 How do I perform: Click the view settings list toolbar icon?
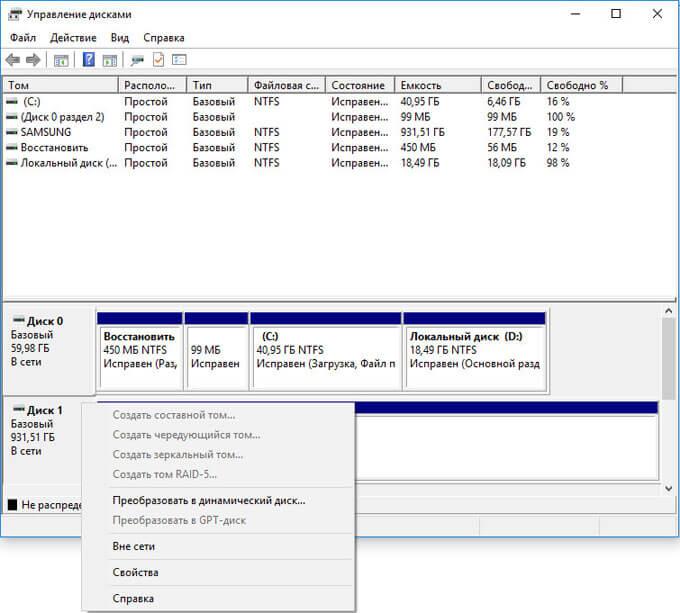pyautogui.click(x=179, y=60)
